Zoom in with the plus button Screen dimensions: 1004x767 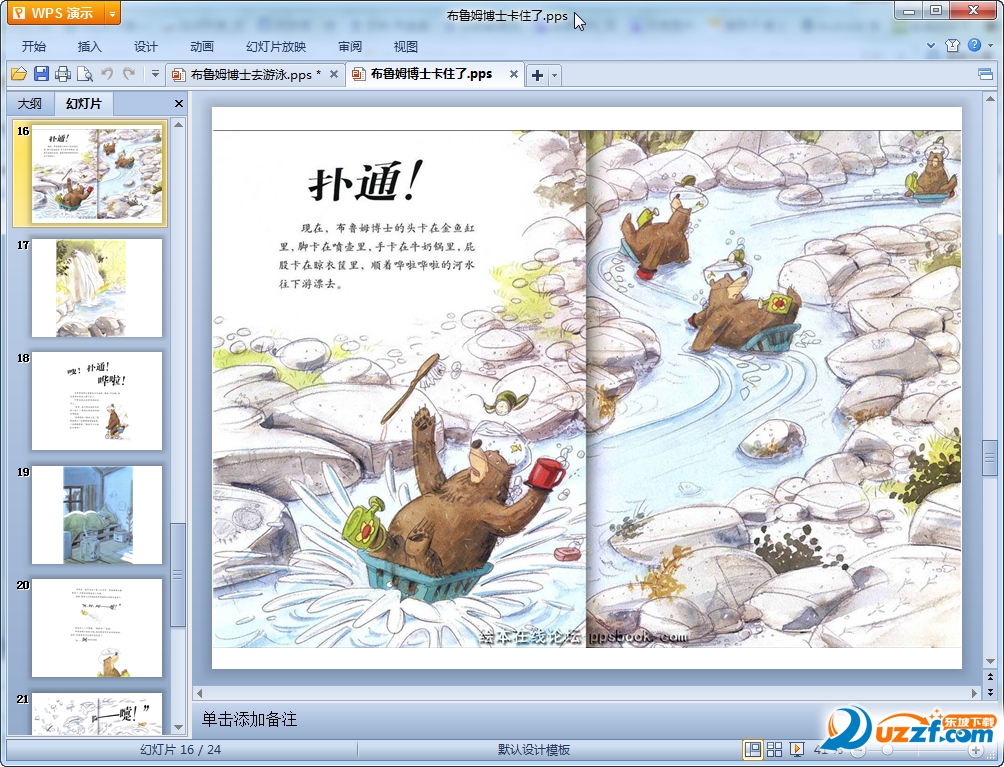pyautogui.click(x=975, y=750)
